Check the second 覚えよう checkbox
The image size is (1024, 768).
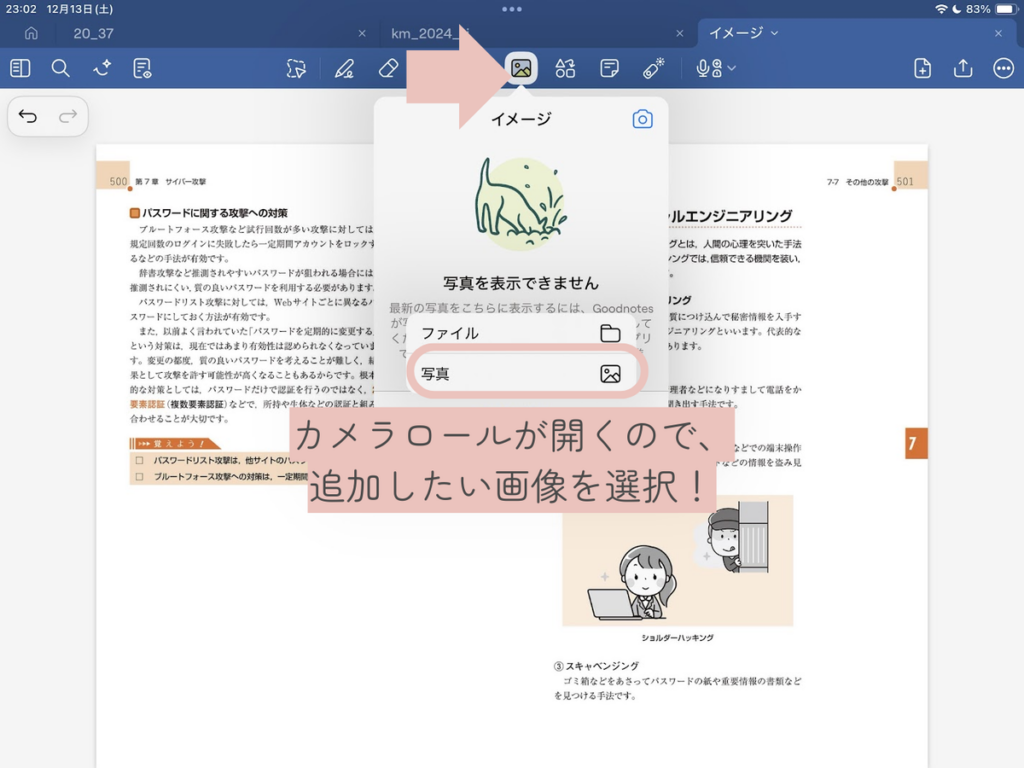click(139, 477)
